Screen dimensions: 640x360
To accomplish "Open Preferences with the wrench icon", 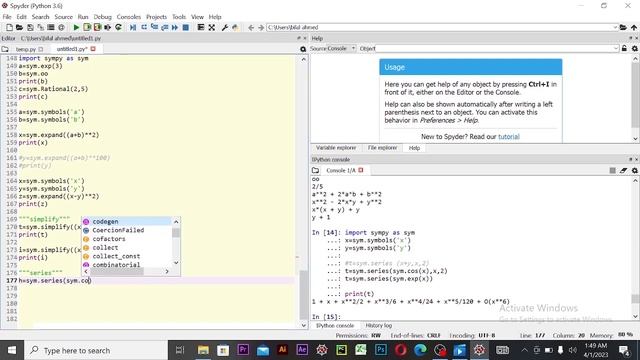I will [224, 27].
